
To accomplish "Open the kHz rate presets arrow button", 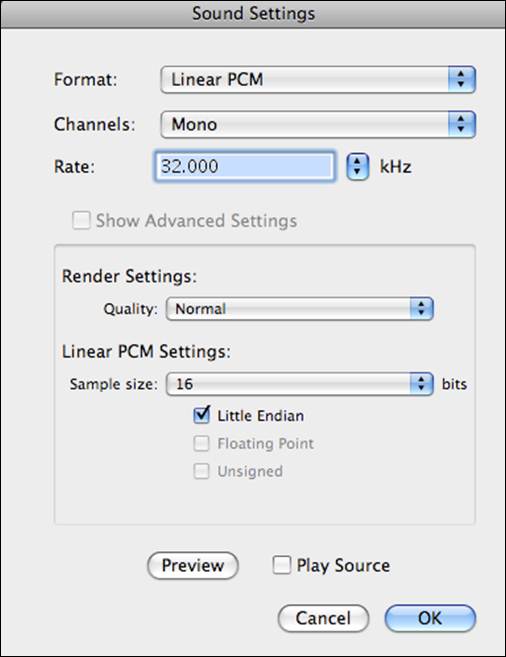I will coord(357,166).
